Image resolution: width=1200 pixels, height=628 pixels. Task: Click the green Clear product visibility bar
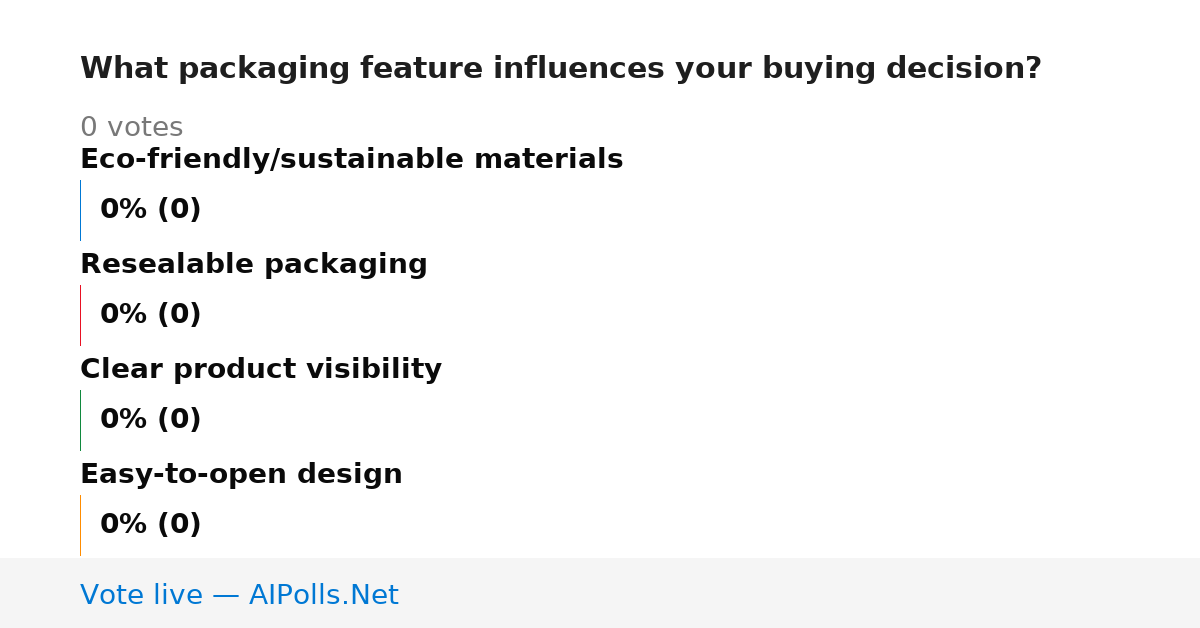click(80, 420)
